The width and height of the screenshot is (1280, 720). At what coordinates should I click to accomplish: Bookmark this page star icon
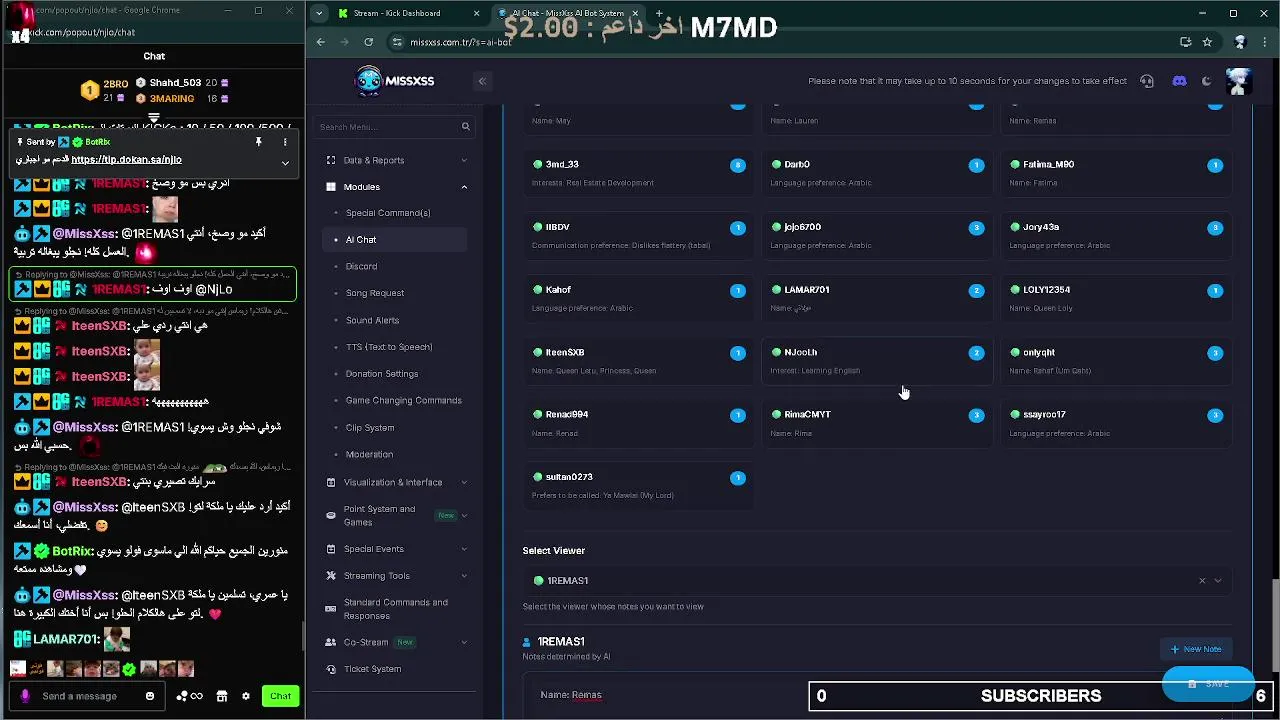coord(1207,42)
